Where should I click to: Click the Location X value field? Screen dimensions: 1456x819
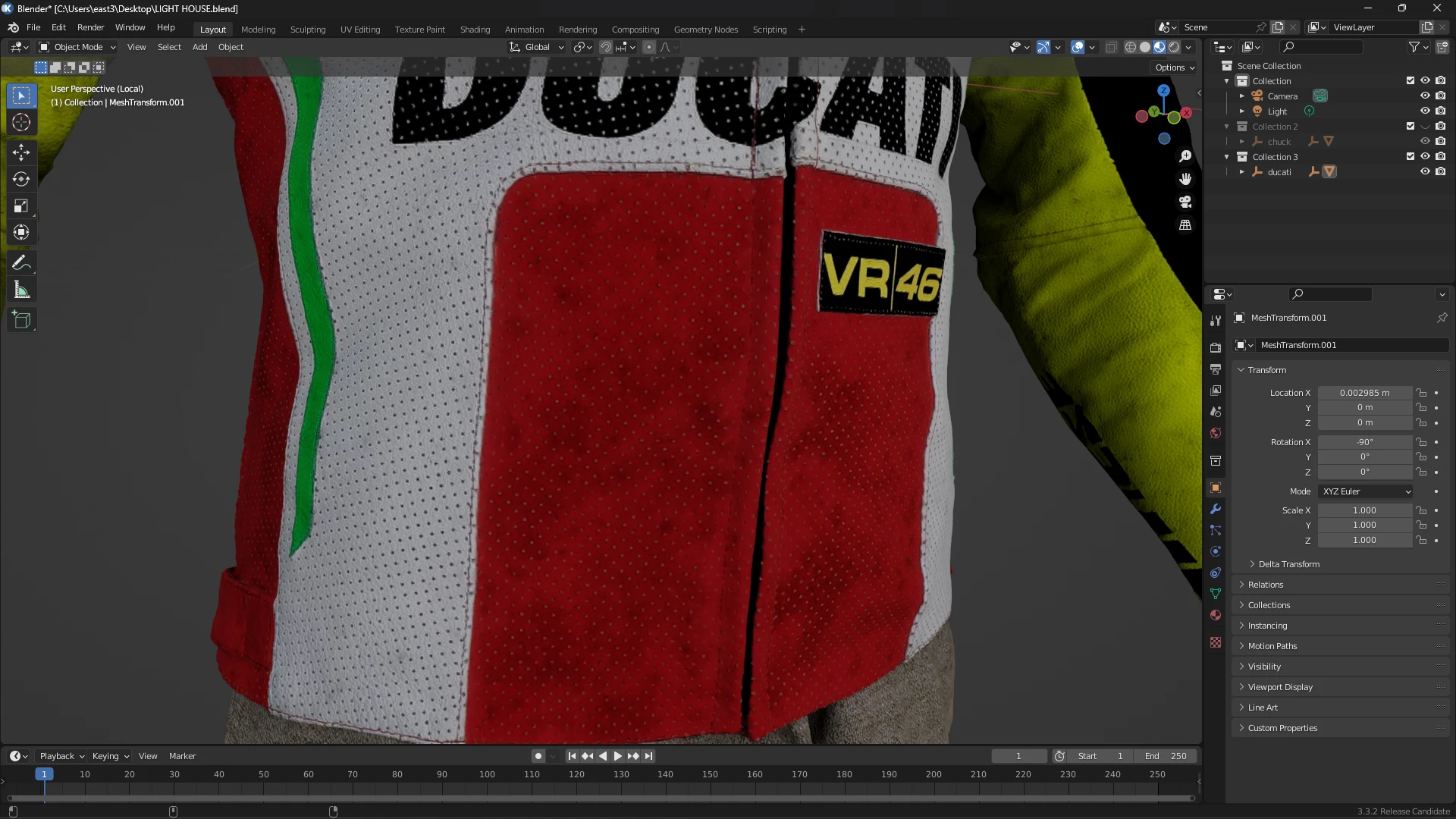pyautogui.click(x=1364, y=393)
